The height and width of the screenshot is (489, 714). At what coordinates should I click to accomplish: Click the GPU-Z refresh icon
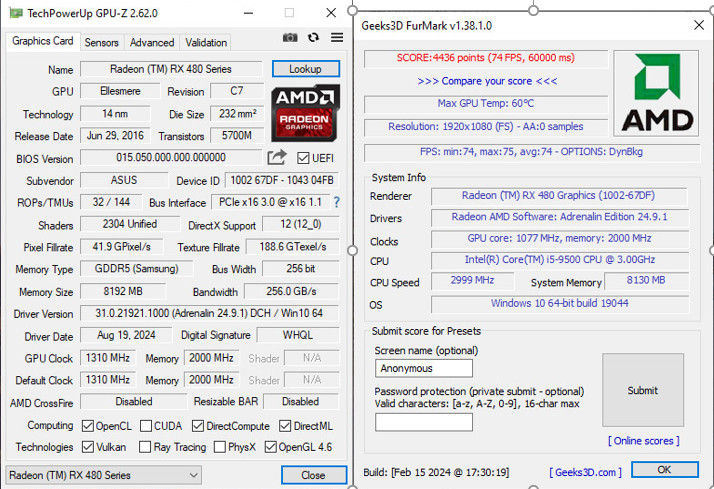[313, 37]
